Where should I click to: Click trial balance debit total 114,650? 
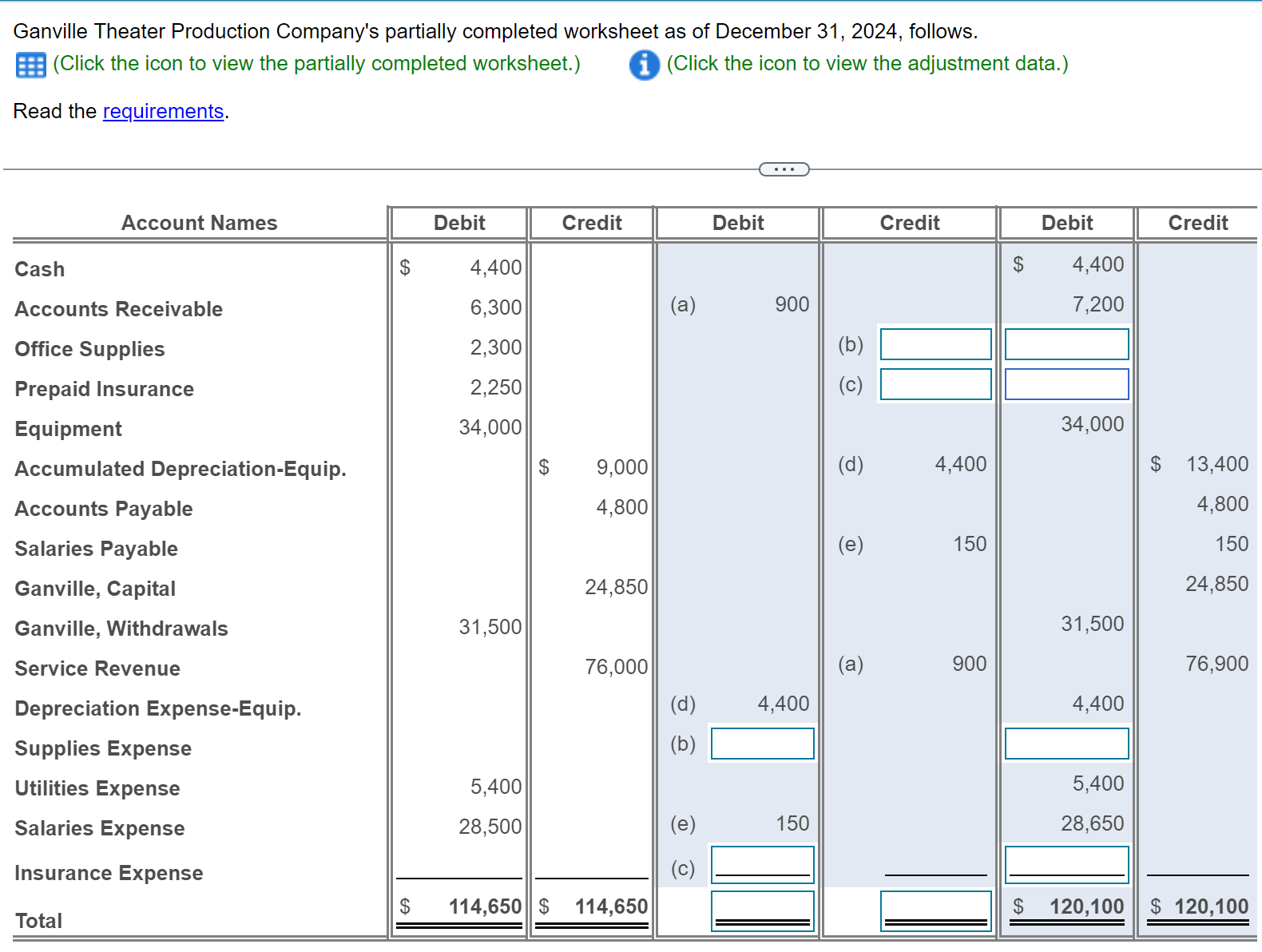(485, 906)
